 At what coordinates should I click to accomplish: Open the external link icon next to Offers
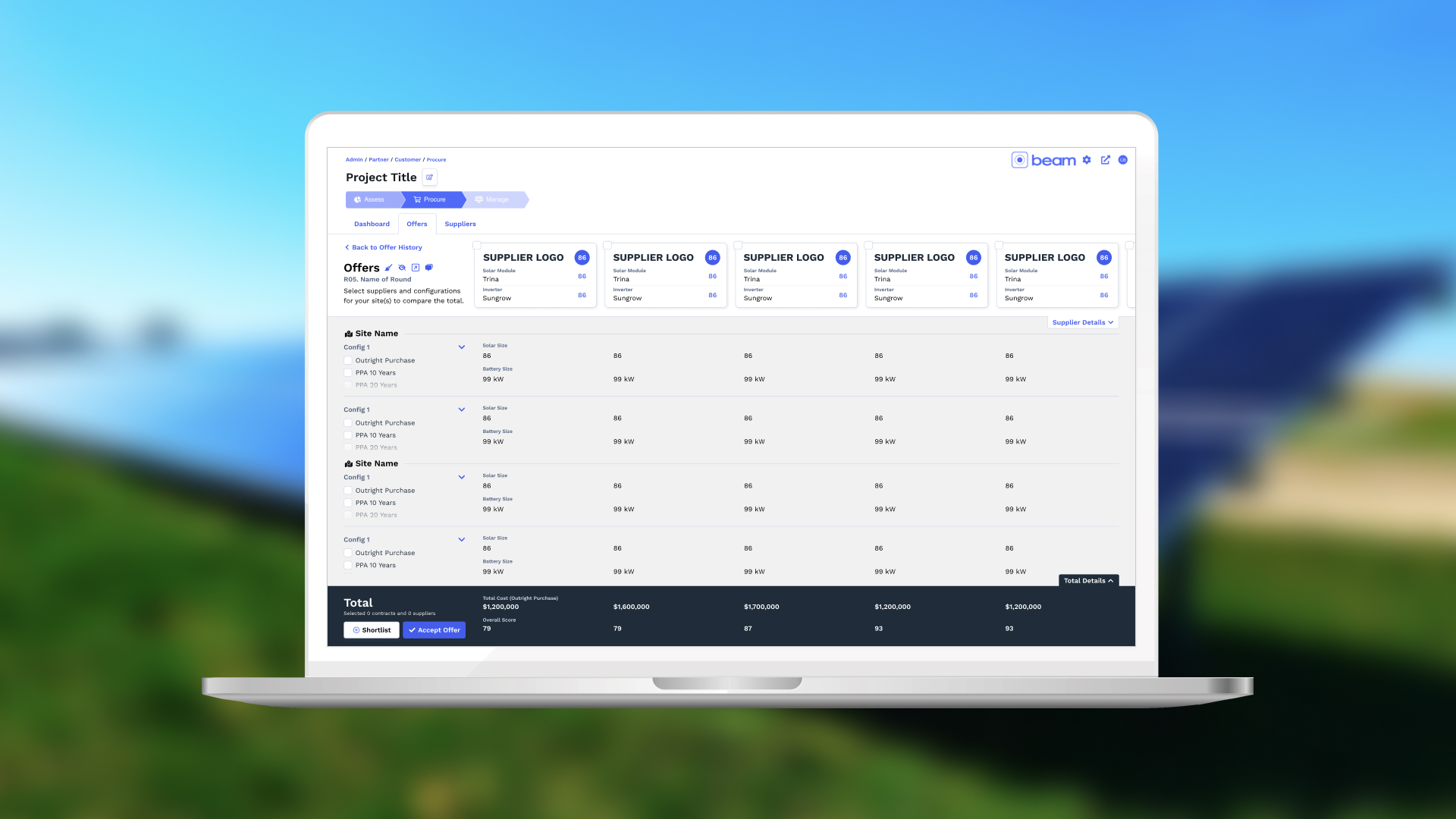click(416, 268)
